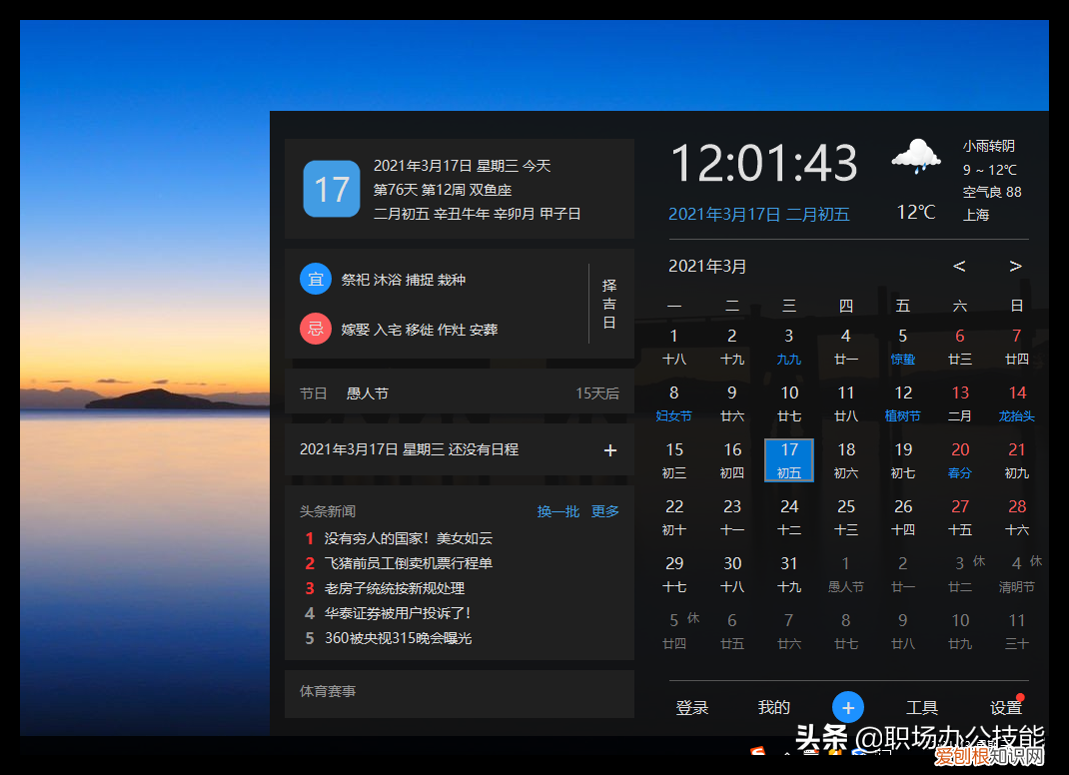Go to previous month with left arrow
This screenshot has width=1069, height=775.
click(959, 266)
